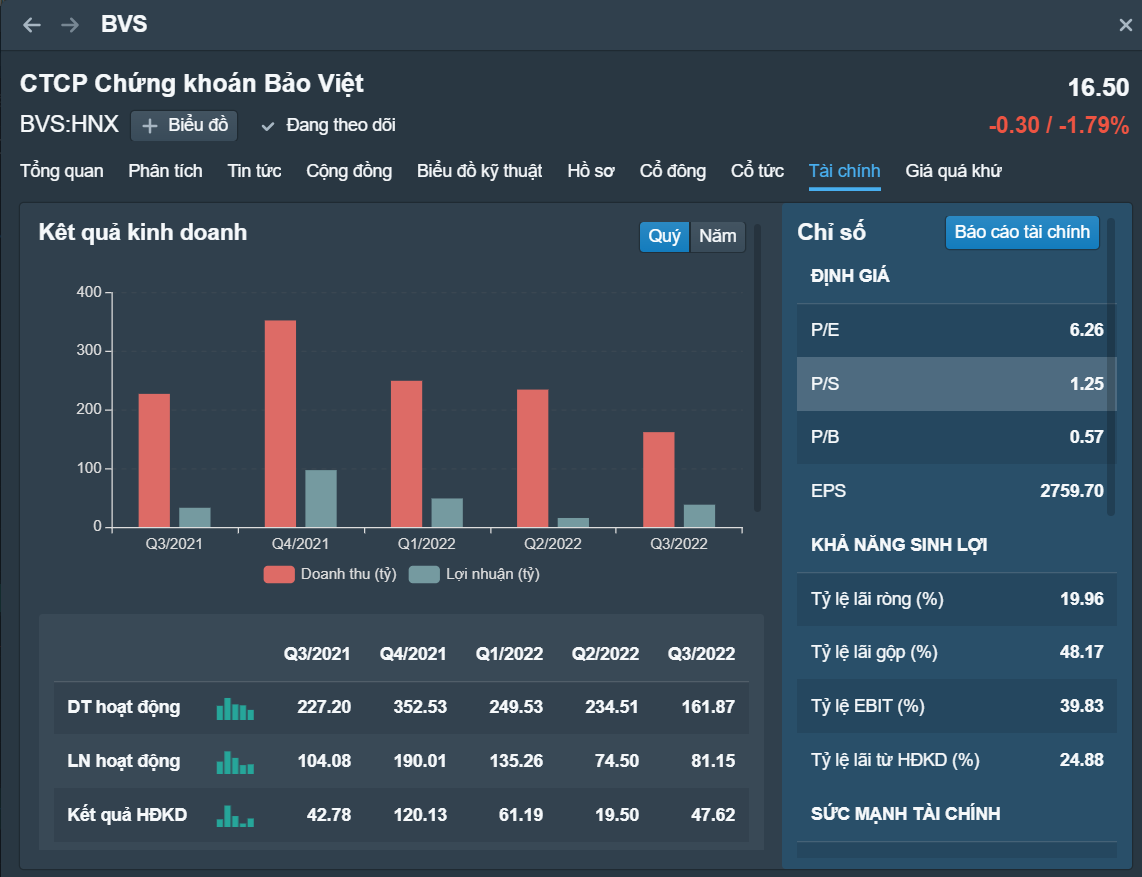
Task: Click the Q4/2021 table column header
Action: coord(413,654)
